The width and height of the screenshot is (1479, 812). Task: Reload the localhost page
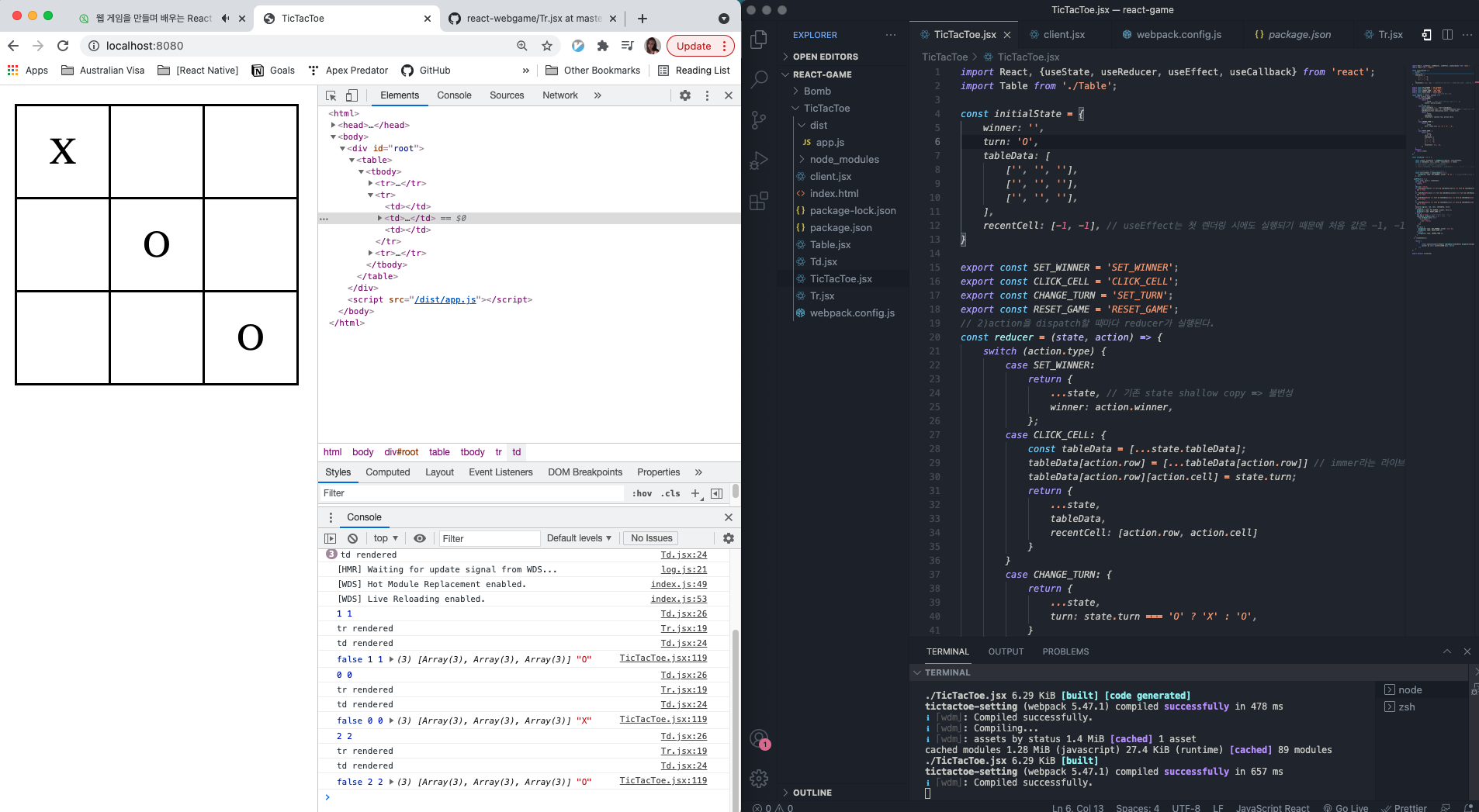coord(63,46)
